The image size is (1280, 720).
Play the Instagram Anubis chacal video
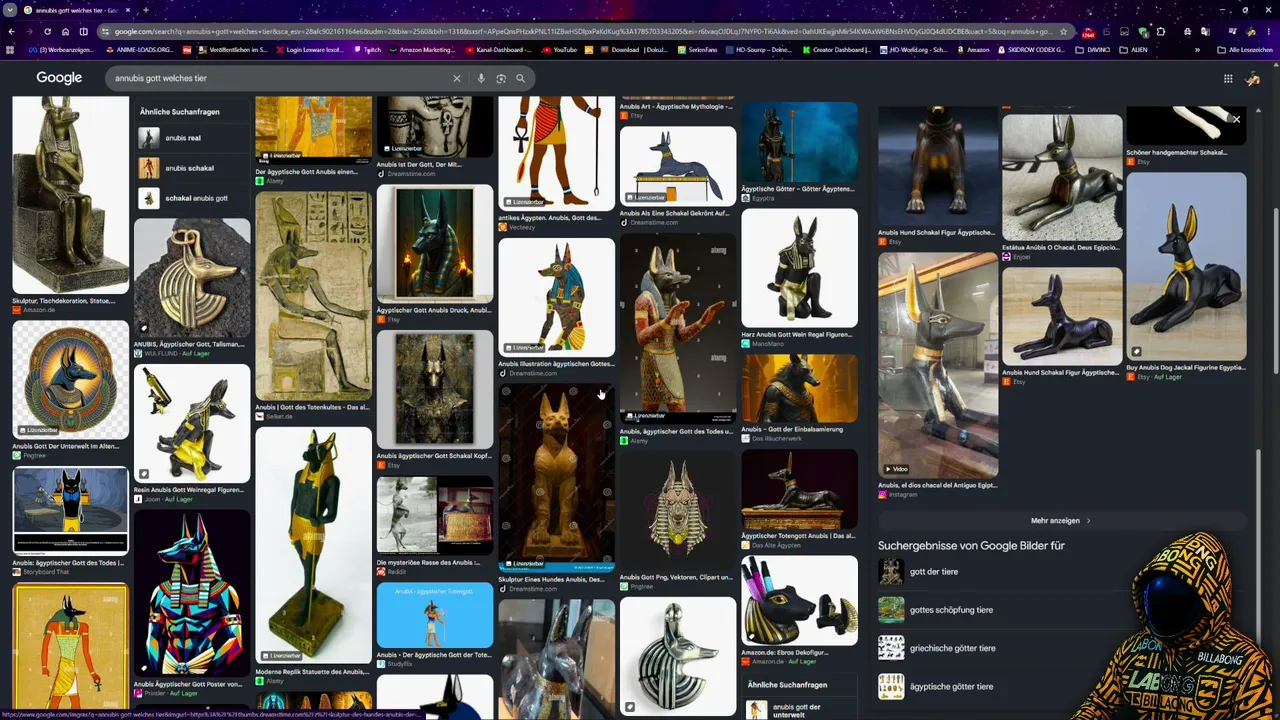[x=938, y=365]
